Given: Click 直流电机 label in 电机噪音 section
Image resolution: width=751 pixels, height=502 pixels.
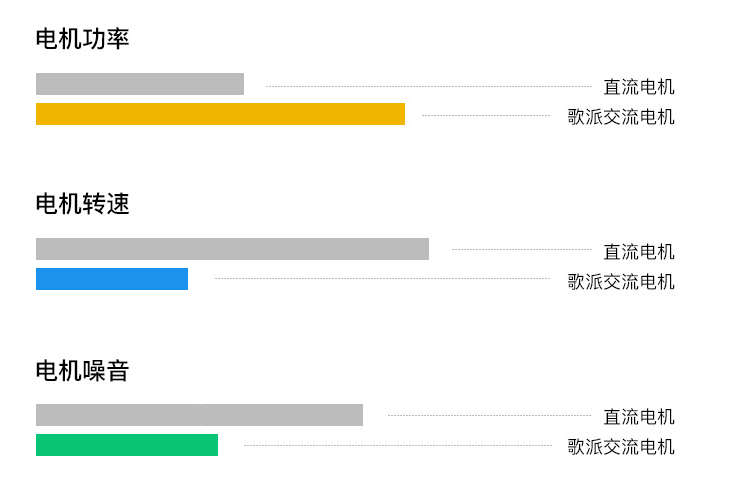Looking at the screenshot, I should [639, 417].
